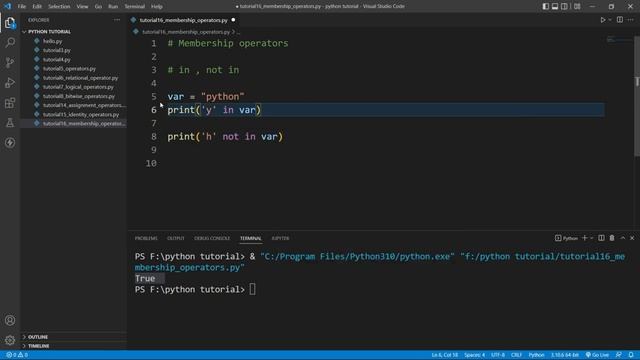The width and height of the screenshot is (640, 360).
Task: Open the Explorer view in activity bar
Action: [10, 23]
